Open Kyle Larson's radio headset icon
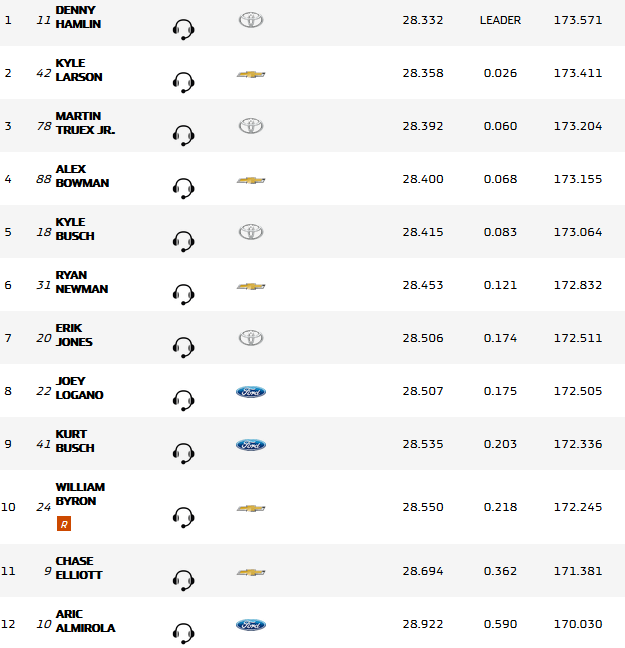Image resolution: width=625 pixels, height=648 pixels. point(183,81)
